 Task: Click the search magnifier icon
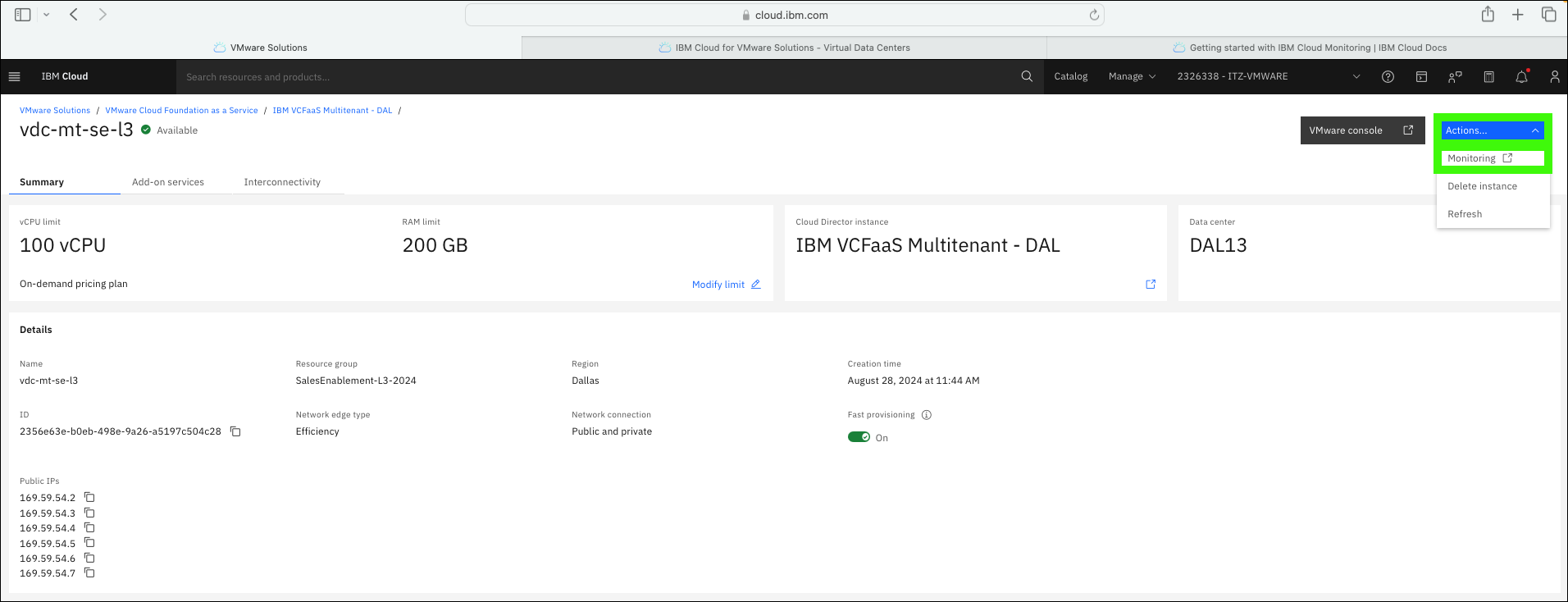tap(1027, 76)
